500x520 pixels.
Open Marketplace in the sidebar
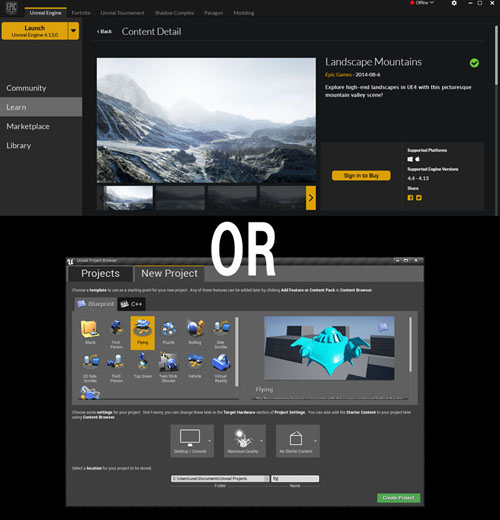point(41,126)
